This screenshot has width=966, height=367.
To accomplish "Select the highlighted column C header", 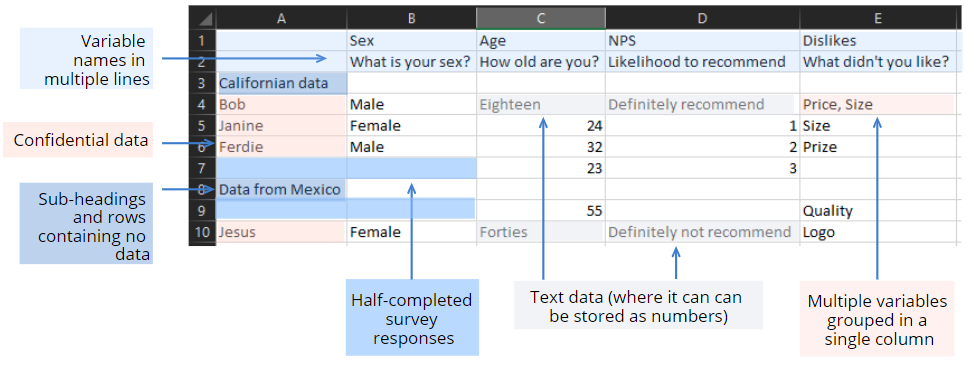I will (540, 19).
